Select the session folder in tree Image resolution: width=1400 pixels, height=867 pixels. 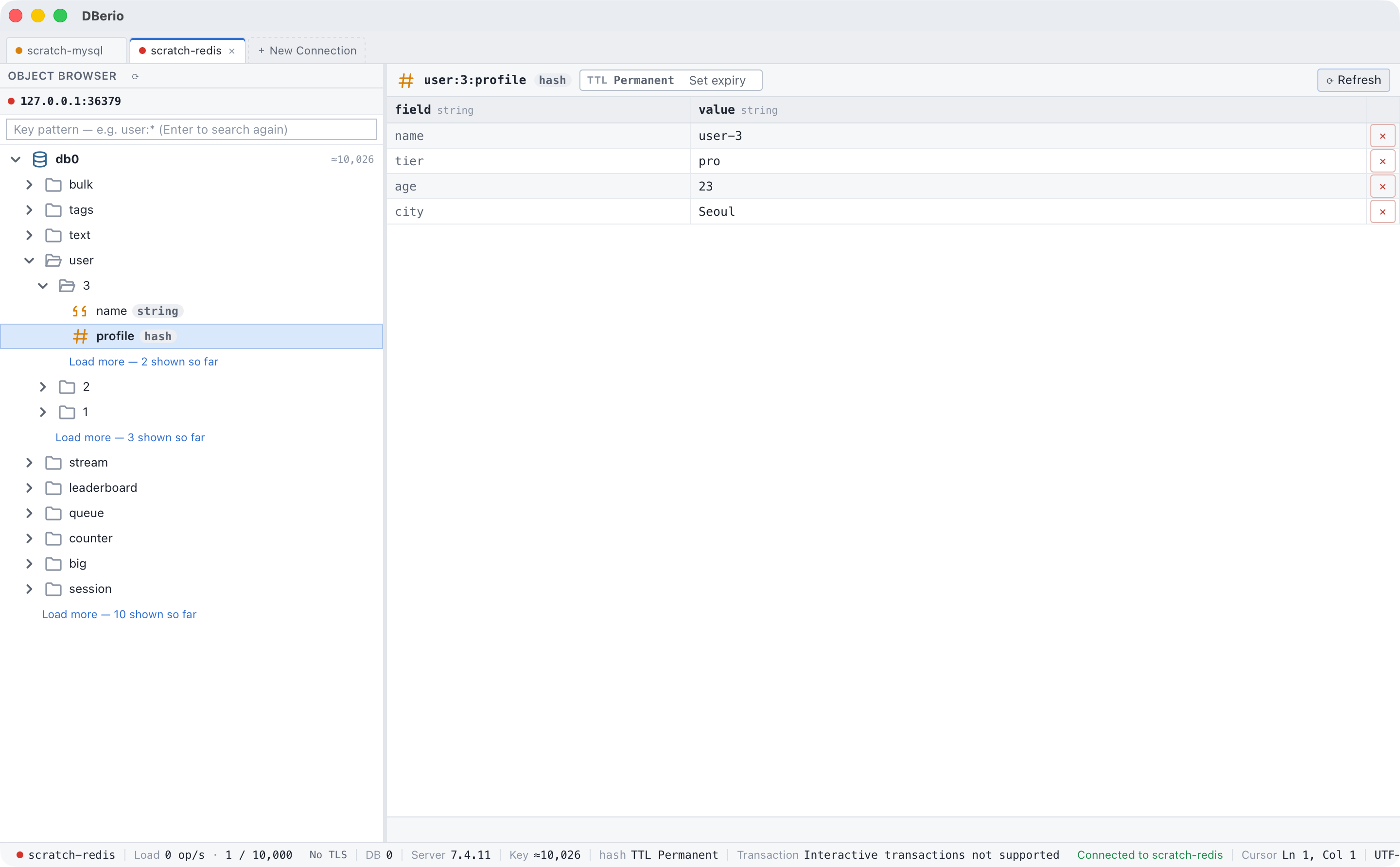tap(90, 589)
